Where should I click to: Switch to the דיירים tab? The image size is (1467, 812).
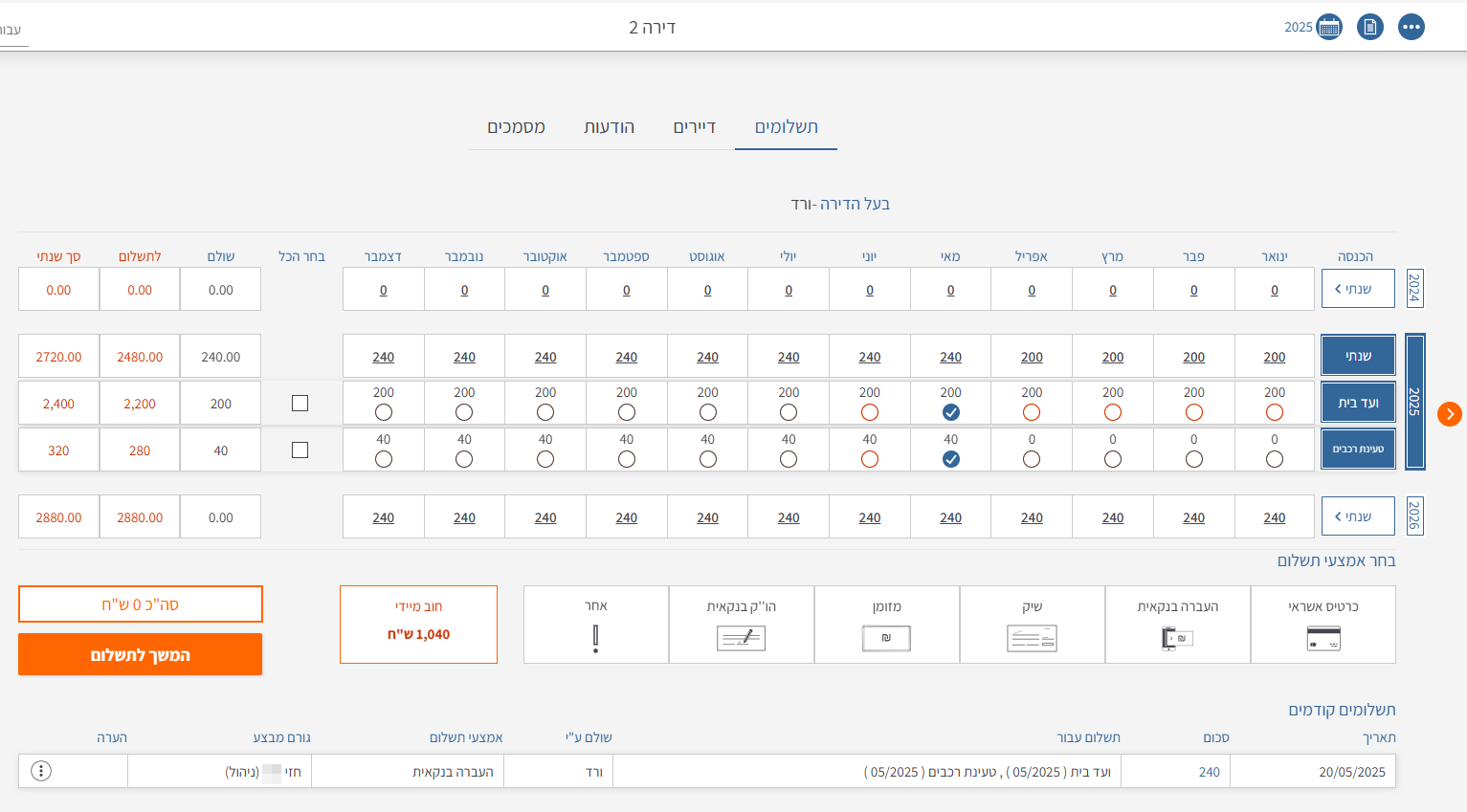[x=694, y=127]
